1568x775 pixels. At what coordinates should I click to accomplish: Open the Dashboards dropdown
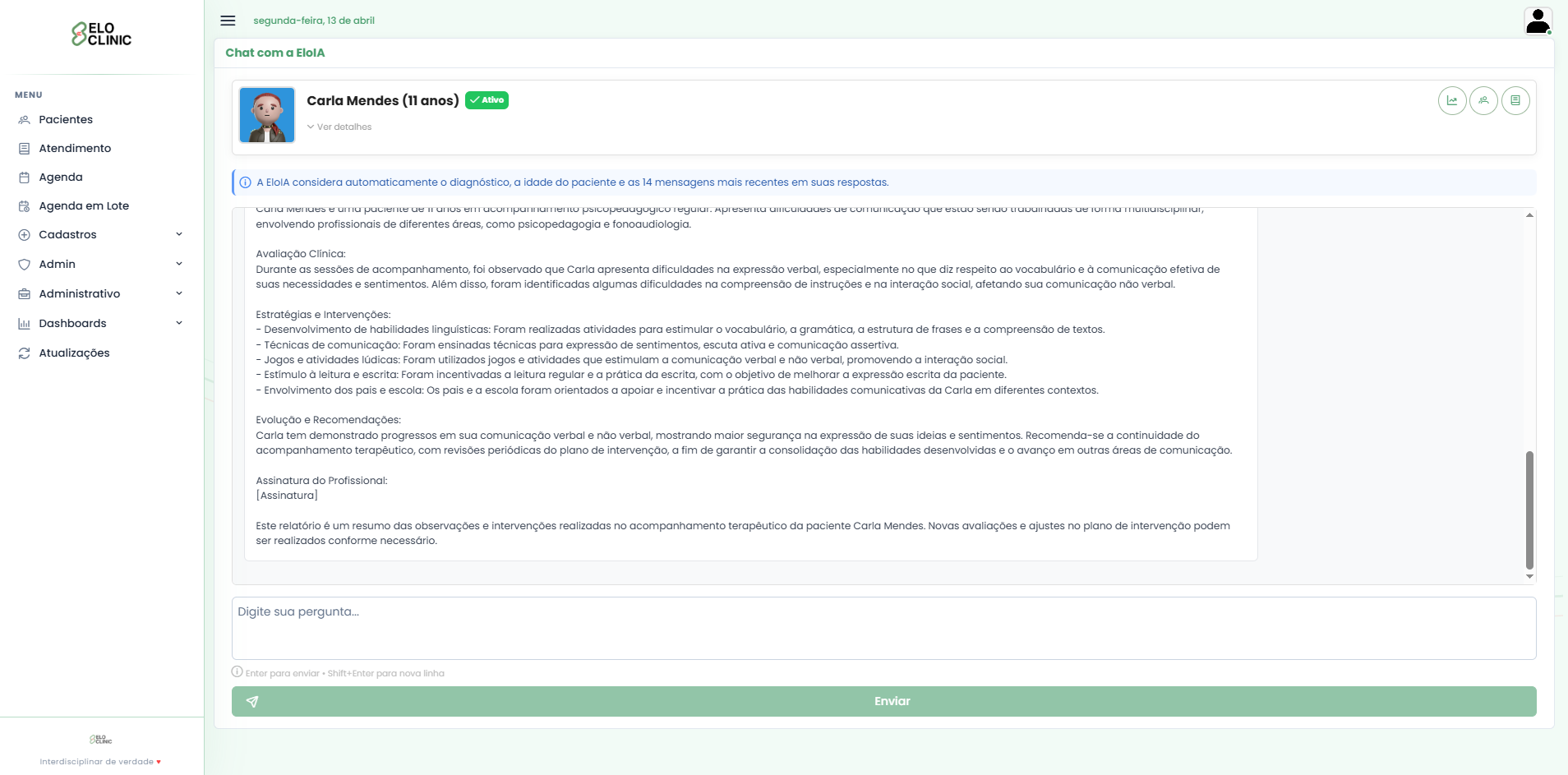[x=74, y=323]
